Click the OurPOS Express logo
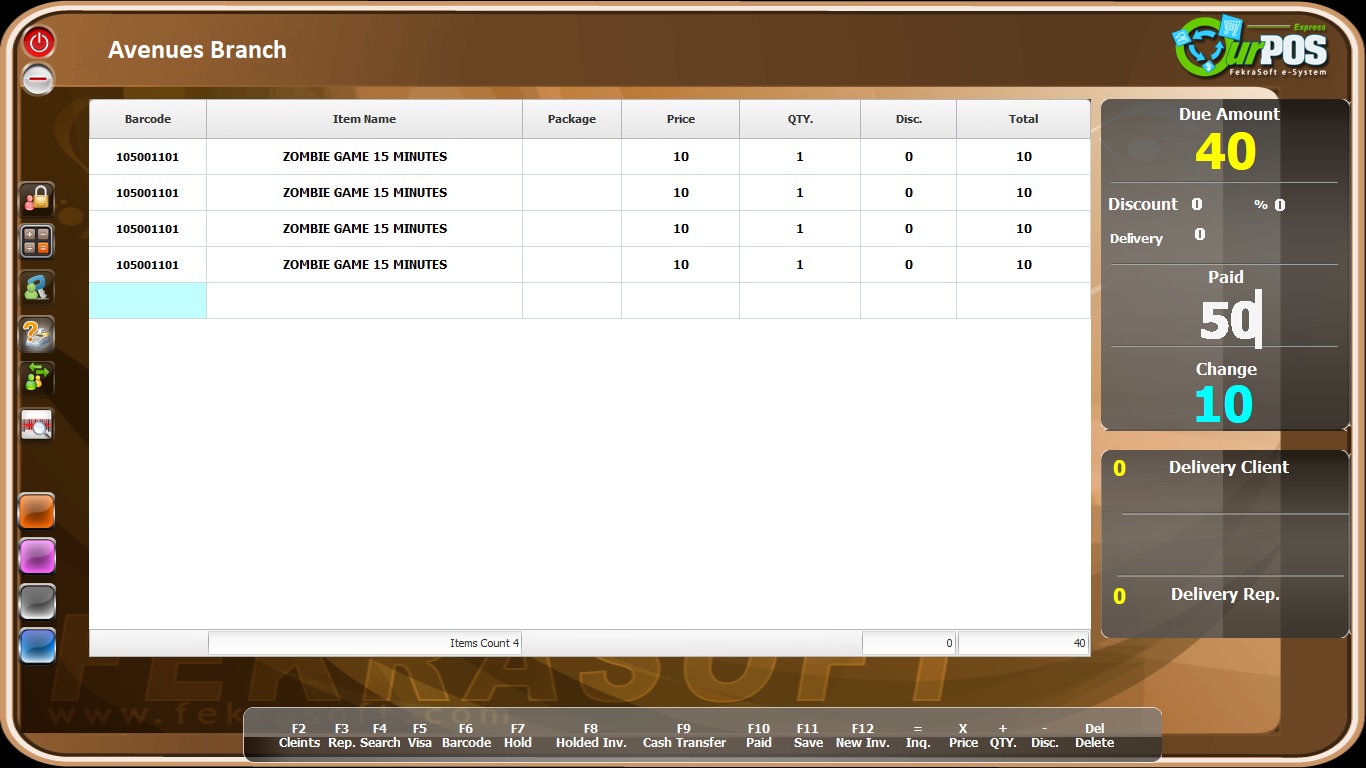The height and width of the screenshot is (768, 1366). click(x=1251, y=48)
